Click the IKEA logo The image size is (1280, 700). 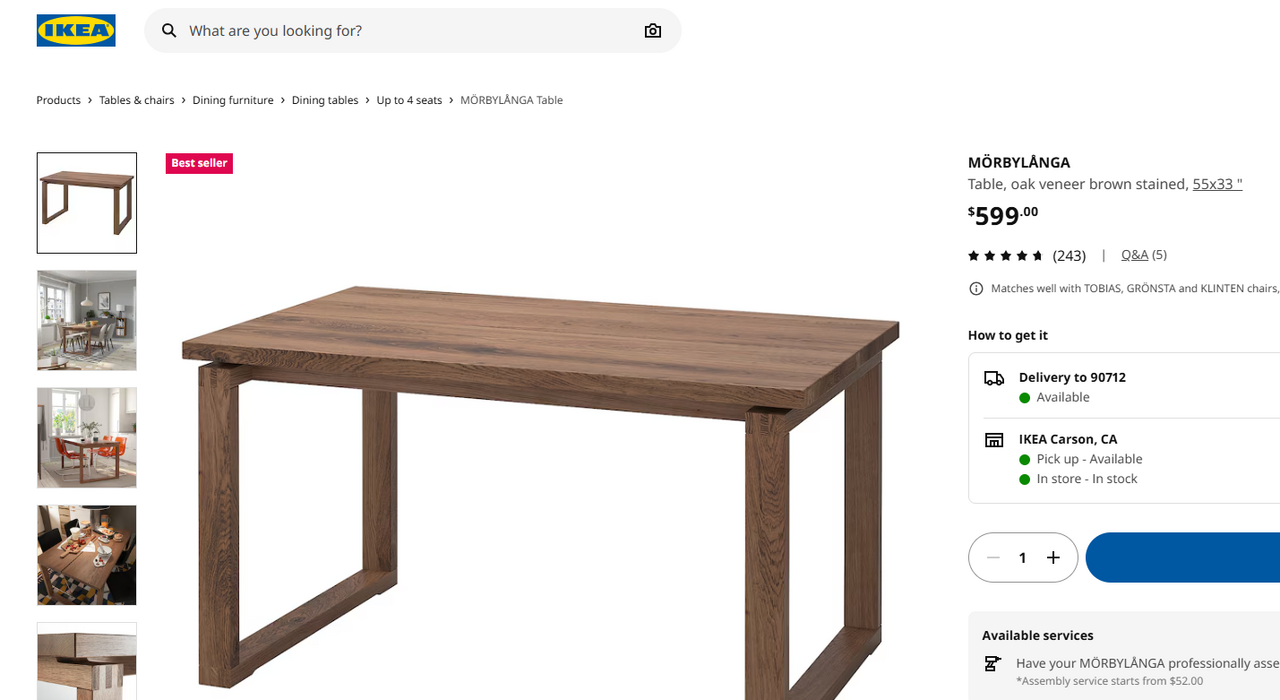[76, 30]
